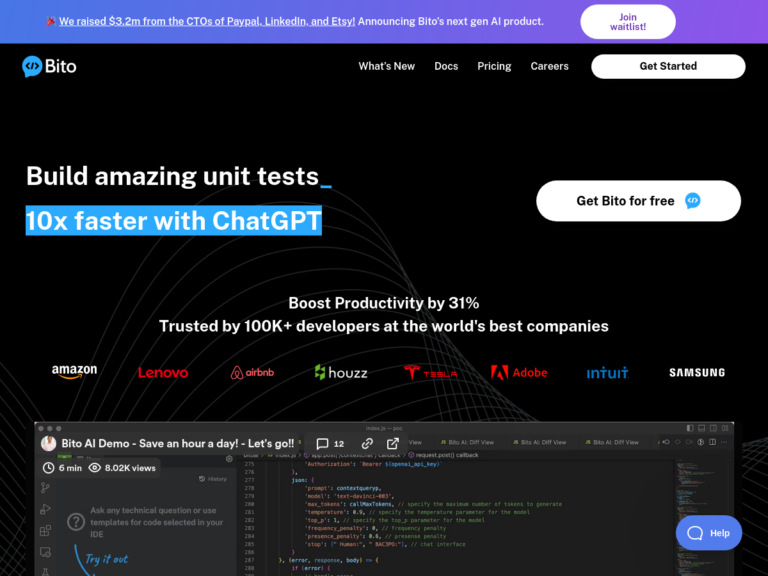Open the comments bubble icon on the video

tap(322, 443)
